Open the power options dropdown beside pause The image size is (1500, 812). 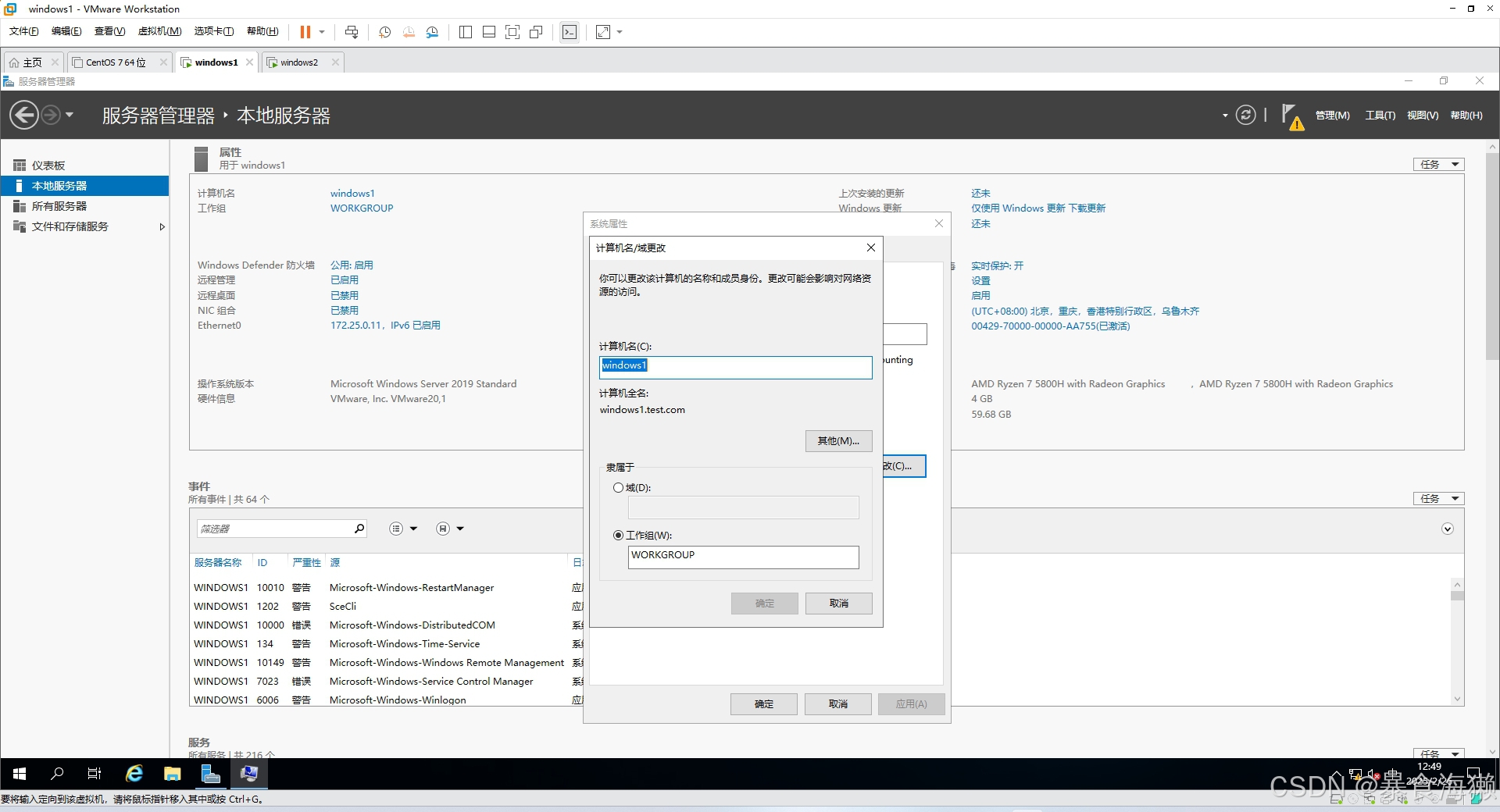[x=322, y=32]
